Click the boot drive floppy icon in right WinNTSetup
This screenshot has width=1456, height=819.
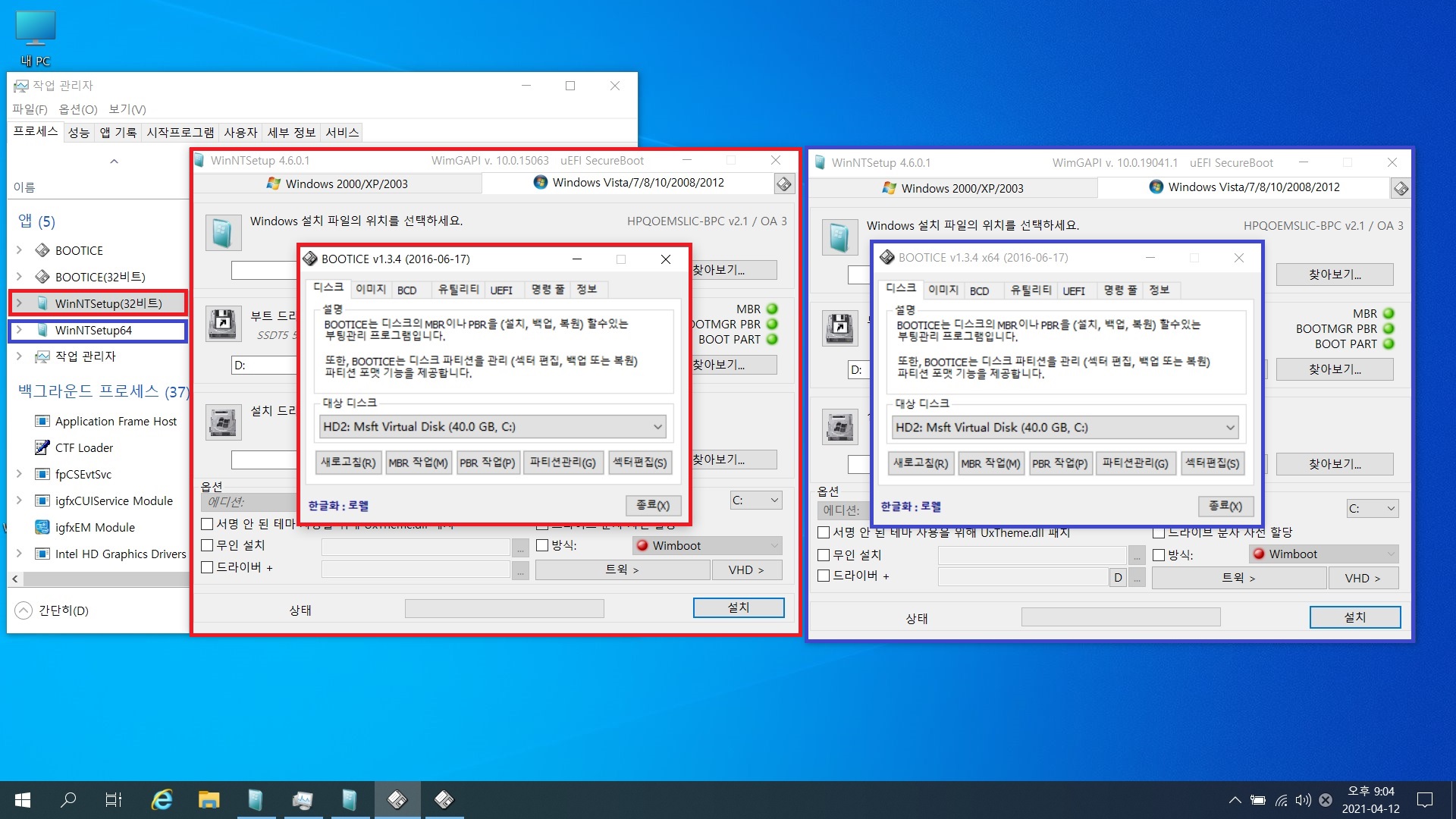[839, 328]
